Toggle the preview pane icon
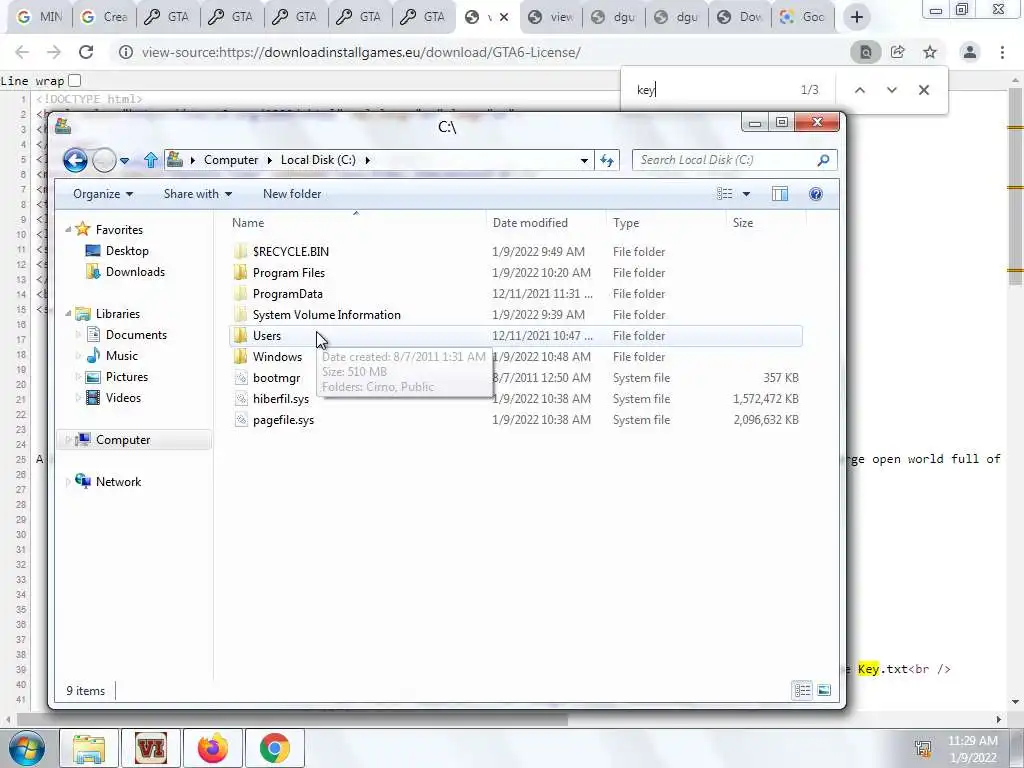This screenshot has height=768, width=1024. pos(780,194)
